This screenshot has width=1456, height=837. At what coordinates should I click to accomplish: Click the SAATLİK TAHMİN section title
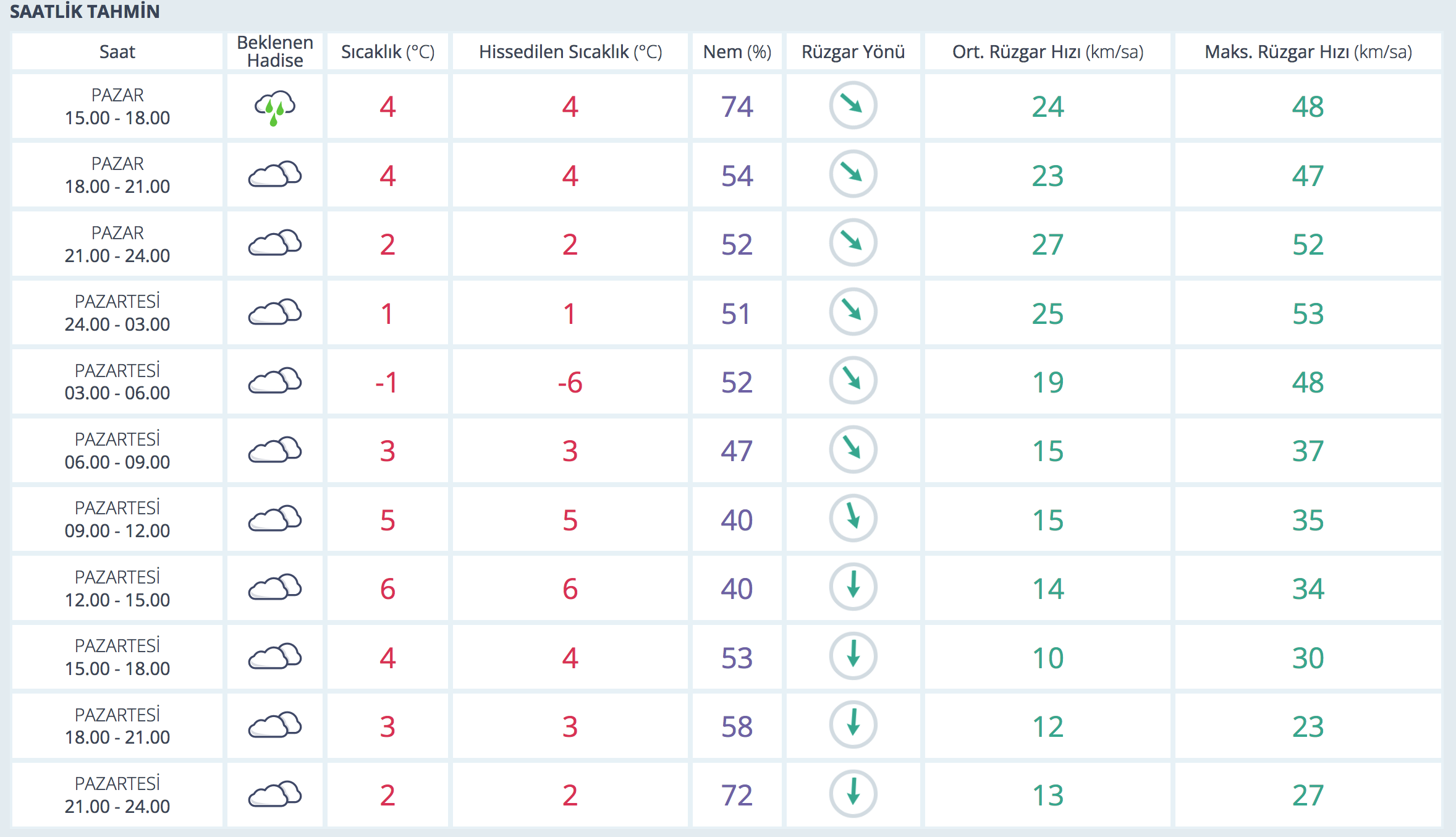(x=85, y=12)
